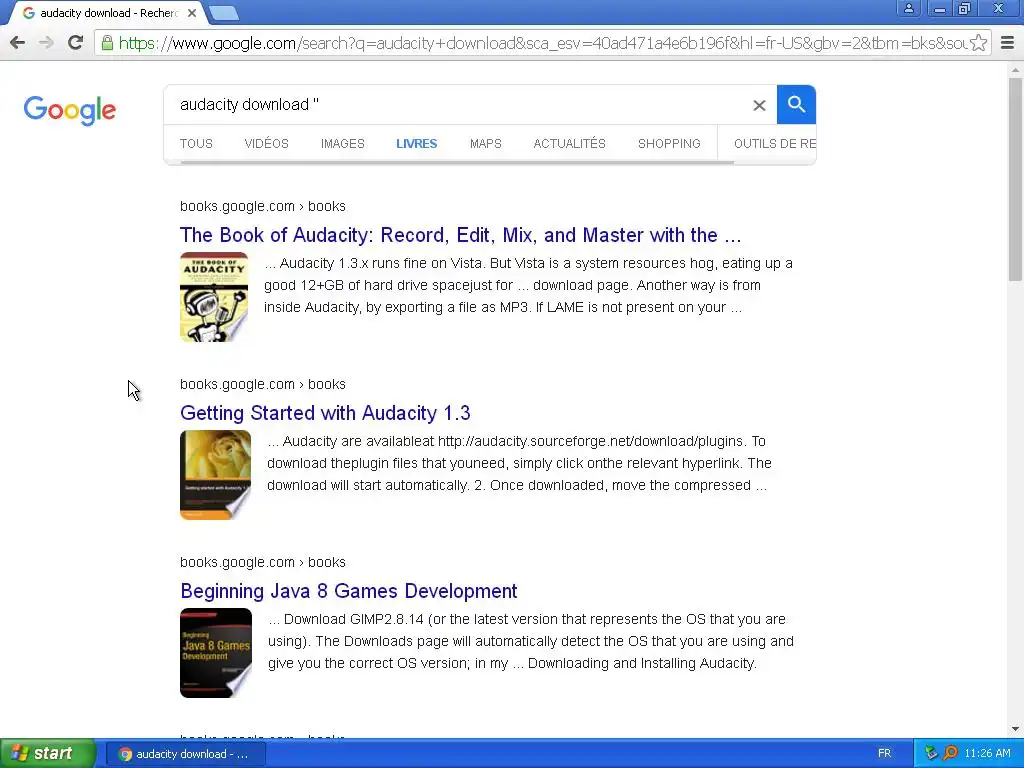The width and height of the screenshot is (1024, 768).
Task: Click the safely remove hardware tray icon
Action: coord(931,754)
